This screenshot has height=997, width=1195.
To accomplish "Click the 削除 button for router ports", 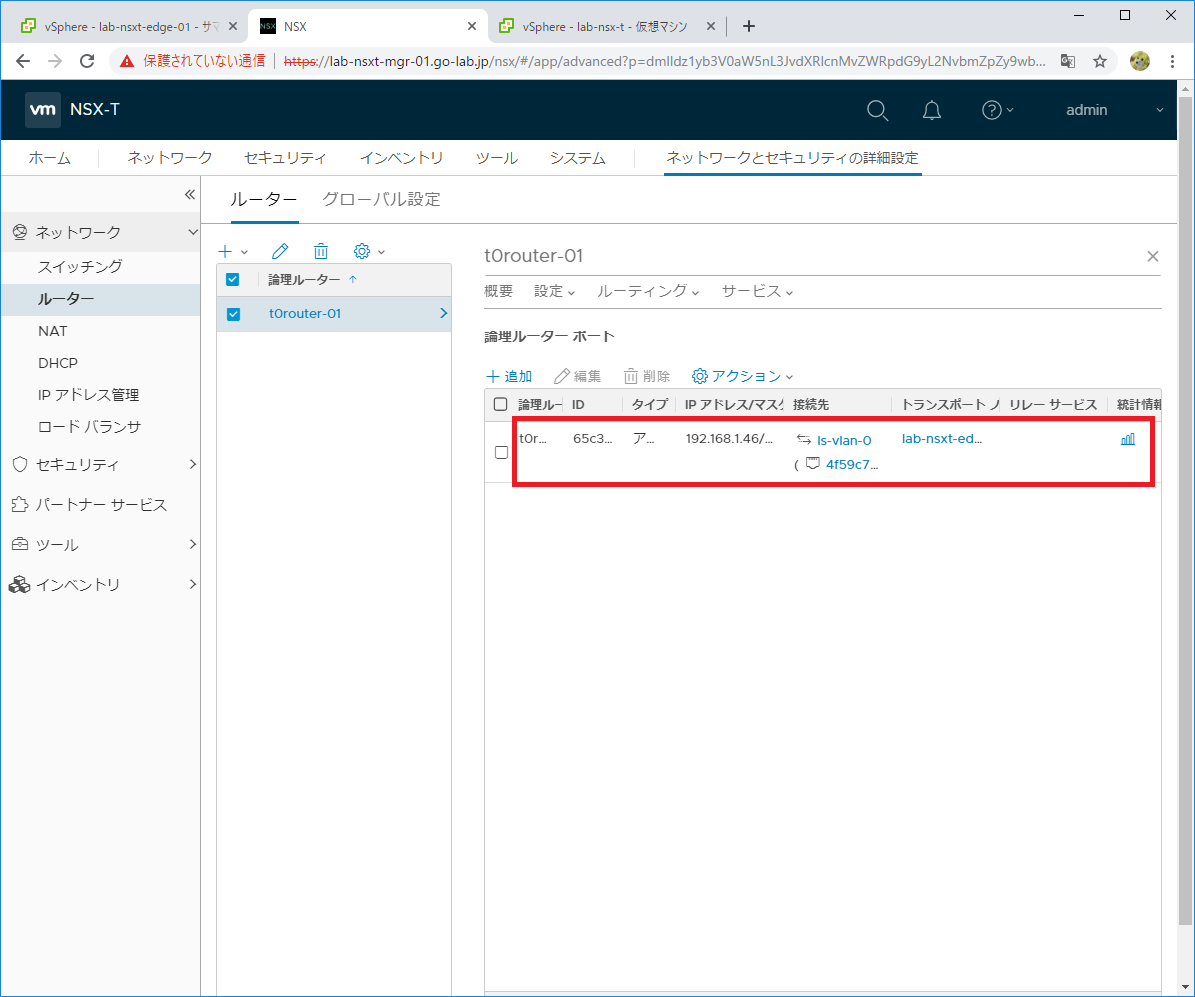I will (646, 377).
